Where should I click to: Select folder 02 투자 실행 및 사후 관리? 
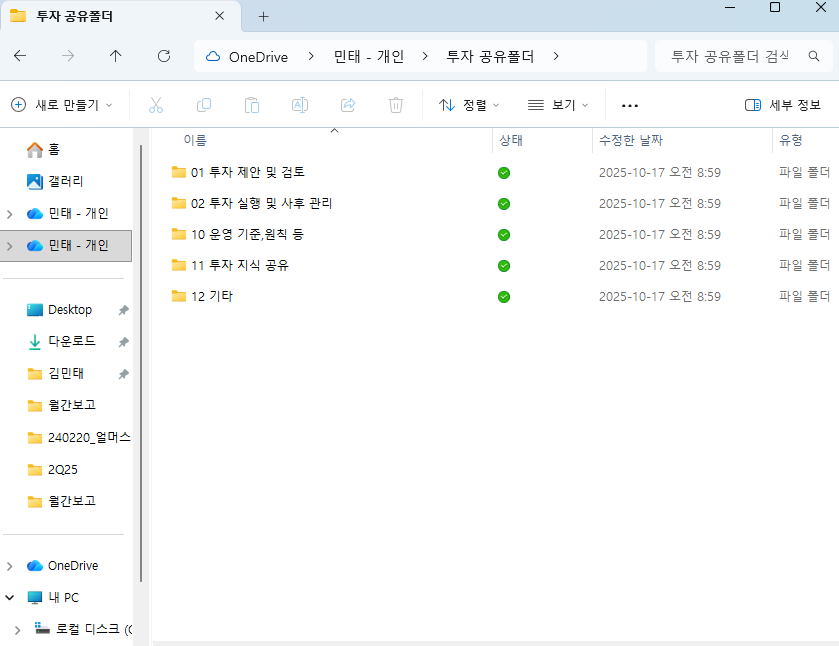(x=262, y=203)
